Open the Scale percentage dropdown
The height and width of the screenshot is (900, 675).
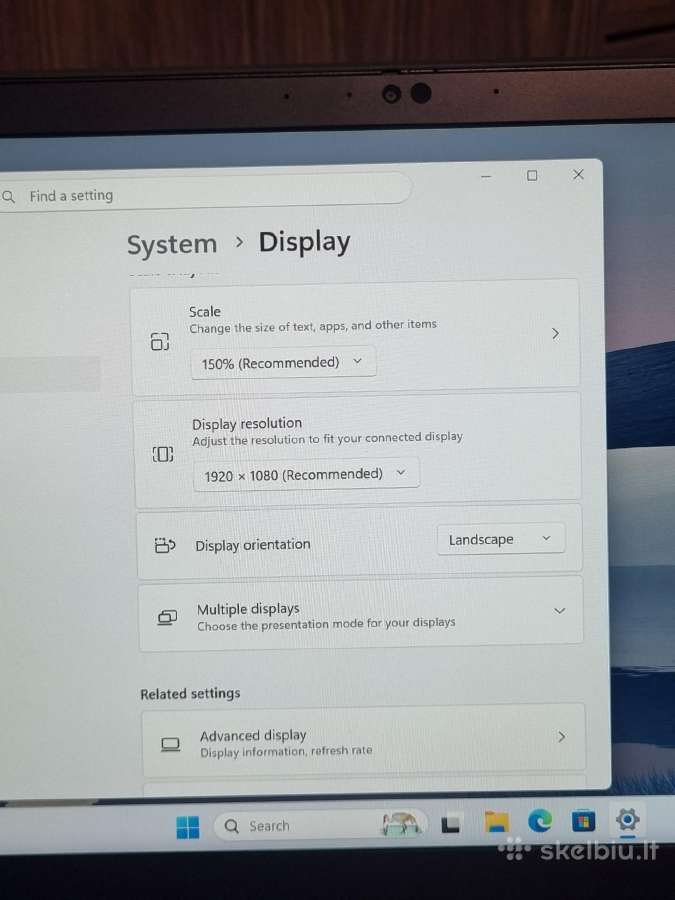coord(284,362)
